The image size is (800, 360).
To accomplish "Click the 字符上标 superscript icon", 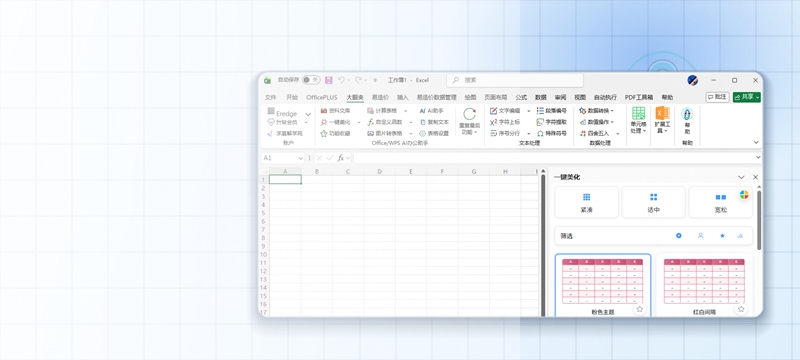I will tap(493, 122).
